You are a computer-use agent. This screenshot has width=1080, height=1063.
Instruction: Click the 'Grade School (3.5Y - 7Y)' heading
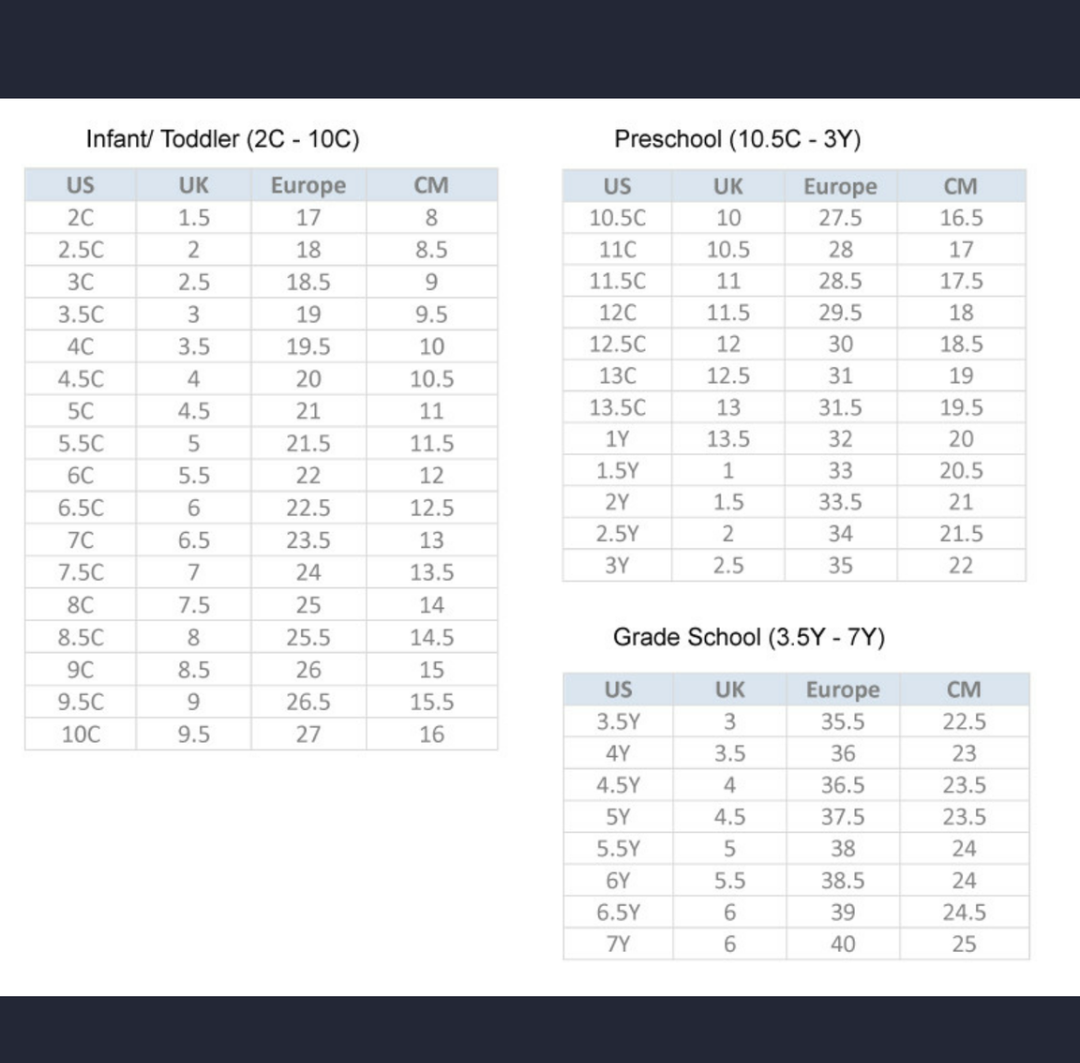749,637
